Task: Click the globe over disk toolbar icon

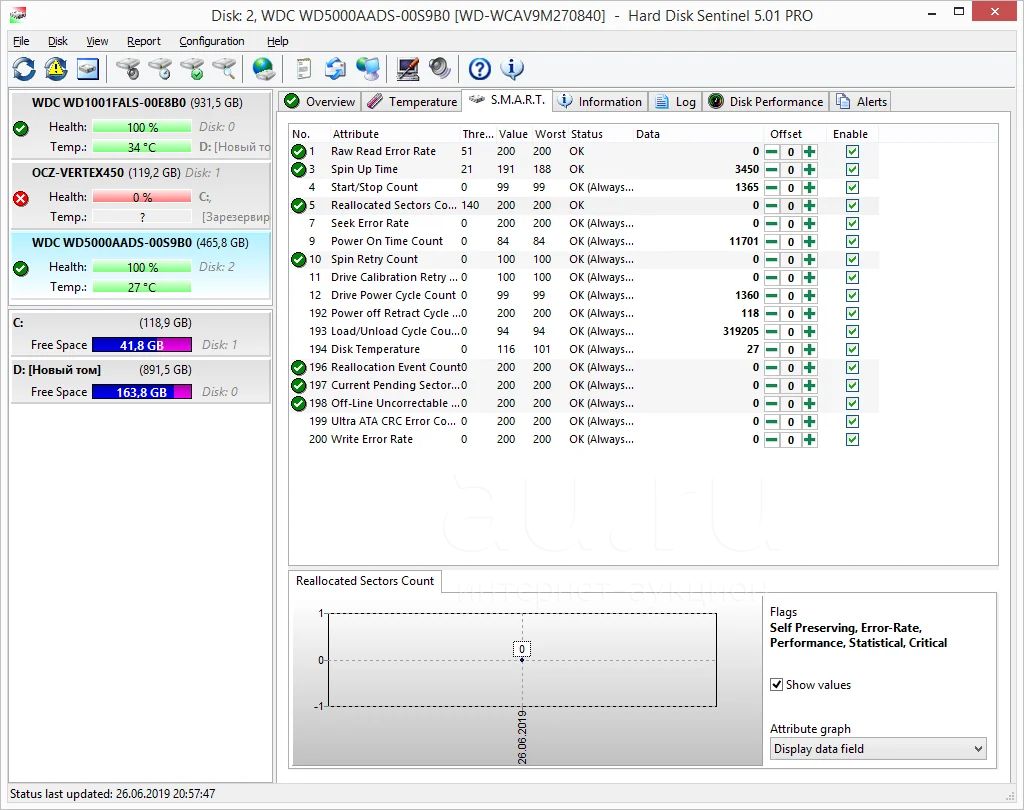Action: [x=264, y=69]
